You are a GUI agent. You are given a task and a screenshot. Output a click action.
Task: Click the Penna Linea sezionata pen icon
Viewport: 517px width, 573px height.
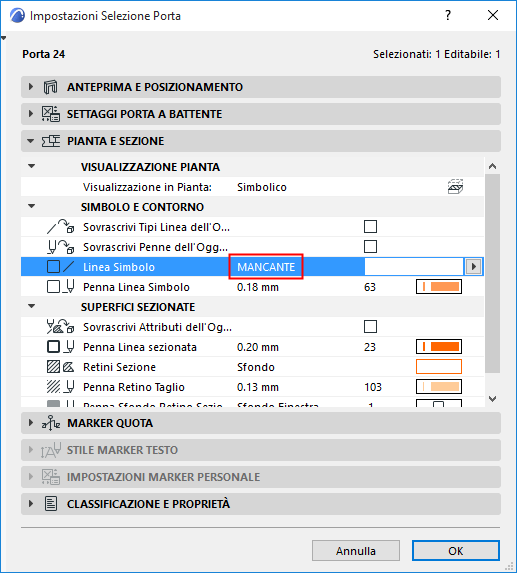coord(61,347)
